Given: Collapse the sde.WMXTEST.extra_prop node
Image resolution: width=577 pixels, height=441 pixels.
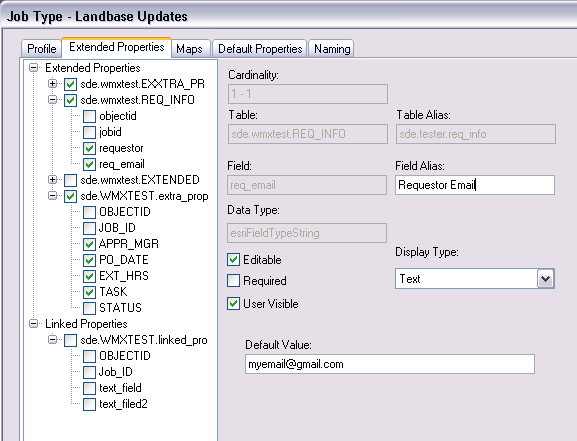Looking at the screenshot, I should click(x=53, y=195).
